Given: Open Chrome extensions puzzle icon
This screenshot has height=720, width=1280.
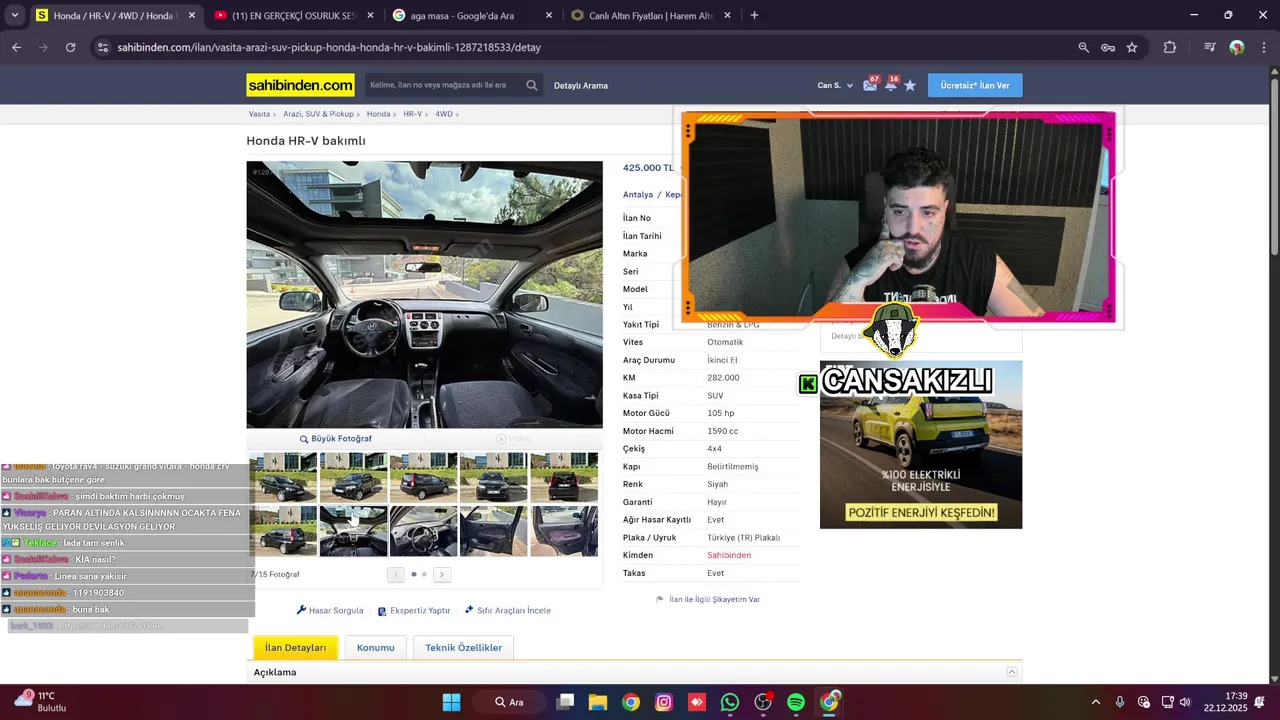Looking at the screenshot, I should [1170, 47].
